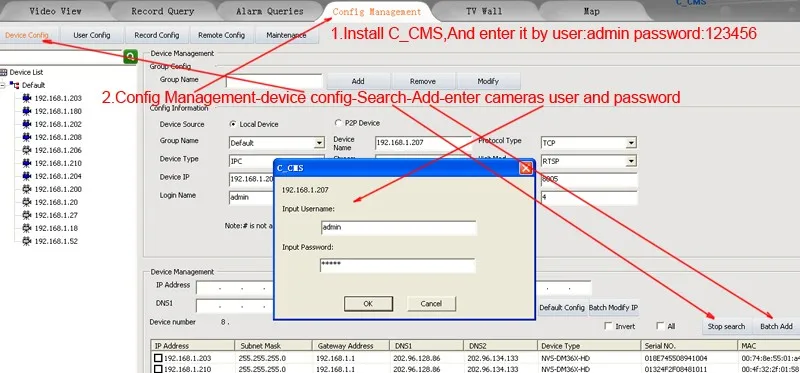
Task: Click the Device List header icon
Action: pos(4,72)
